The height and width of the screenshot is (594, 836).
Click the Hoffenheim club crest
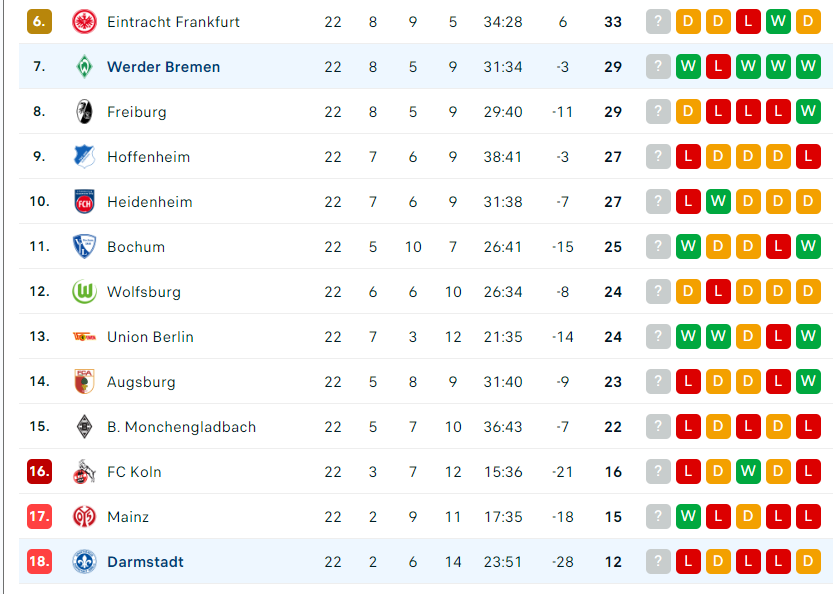coord(84,157)
